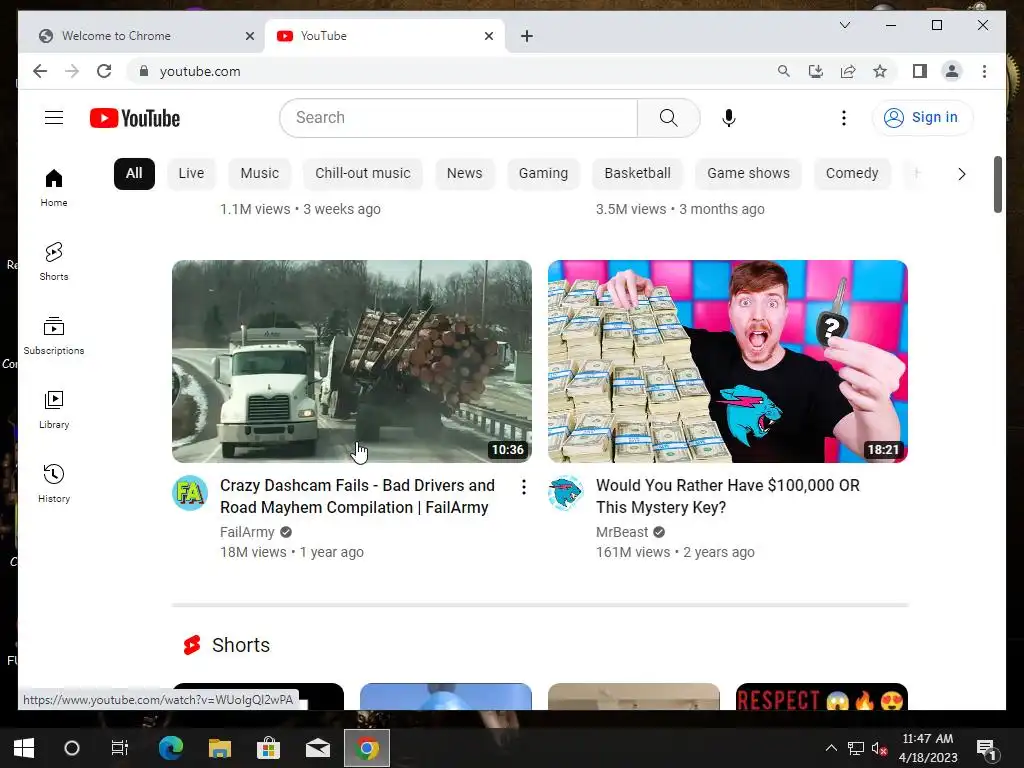1024x768 pixels.
Task: Open notification center icon
Action: (986, 748)
